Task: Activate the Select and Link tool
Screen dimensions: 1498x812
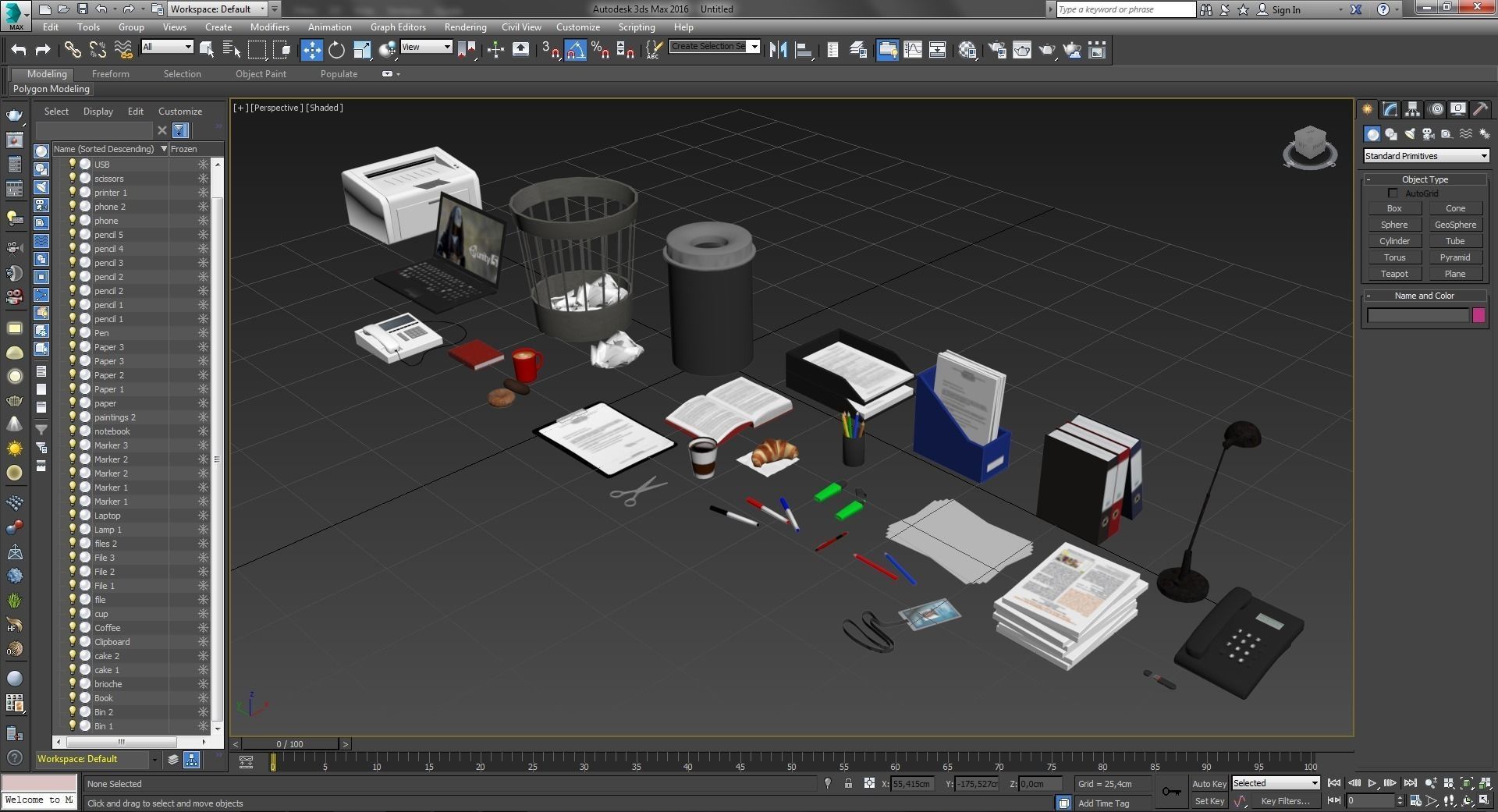Action: [73, 50]
